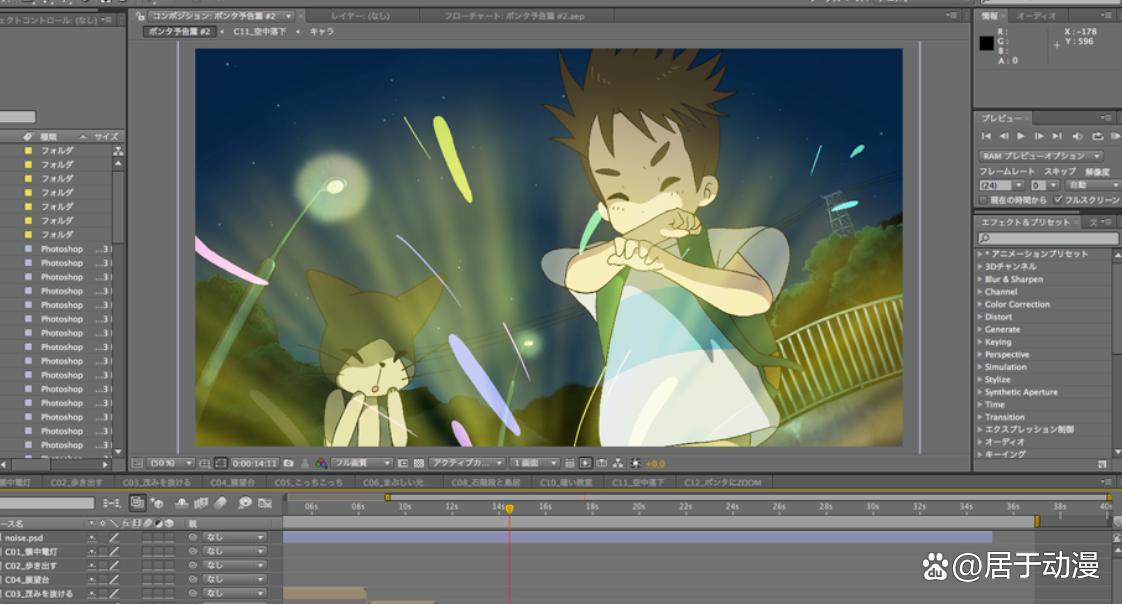The width and height of the screenshot is (1122, 604).
Task: Switch to C04_展望台 timeline tab
Action: point(233,483)
